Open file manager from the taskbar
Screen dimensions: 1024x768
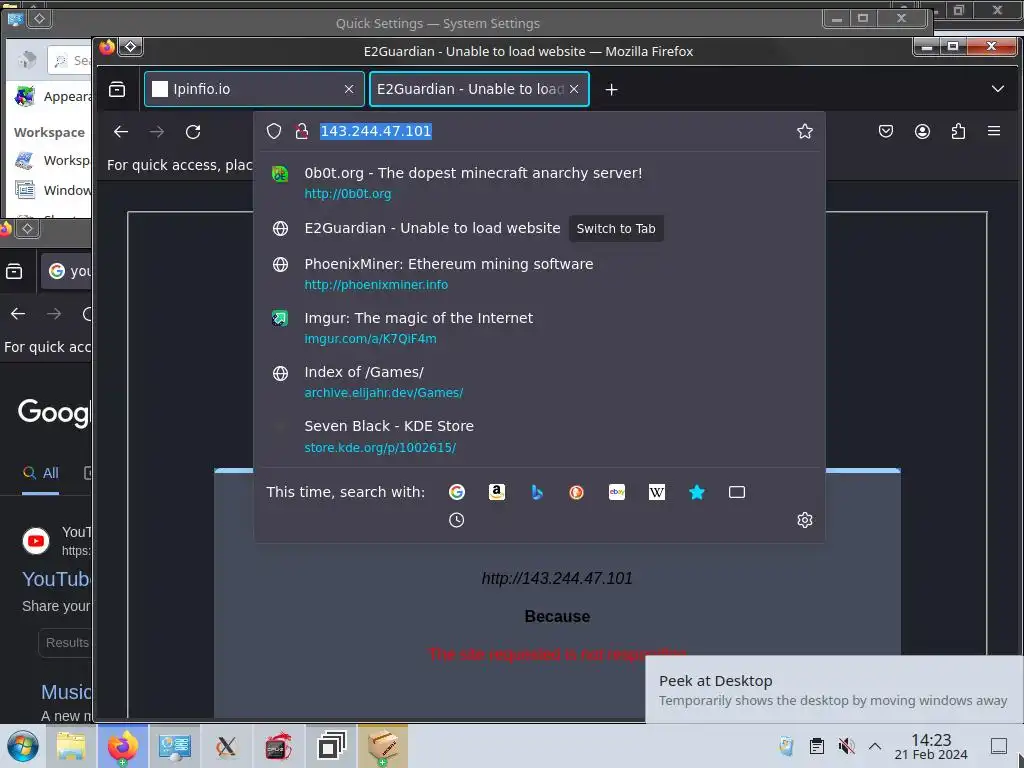[71, 746]
